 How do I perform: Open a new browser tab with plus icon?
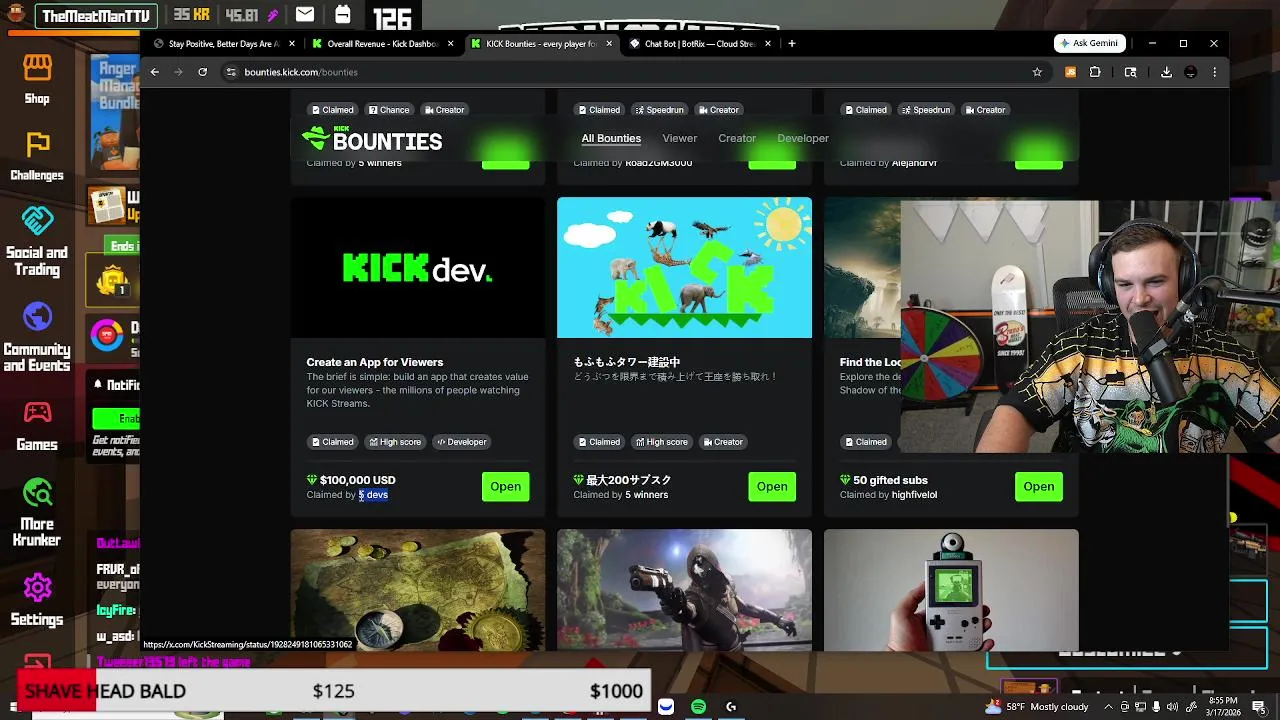pos(791,43)
